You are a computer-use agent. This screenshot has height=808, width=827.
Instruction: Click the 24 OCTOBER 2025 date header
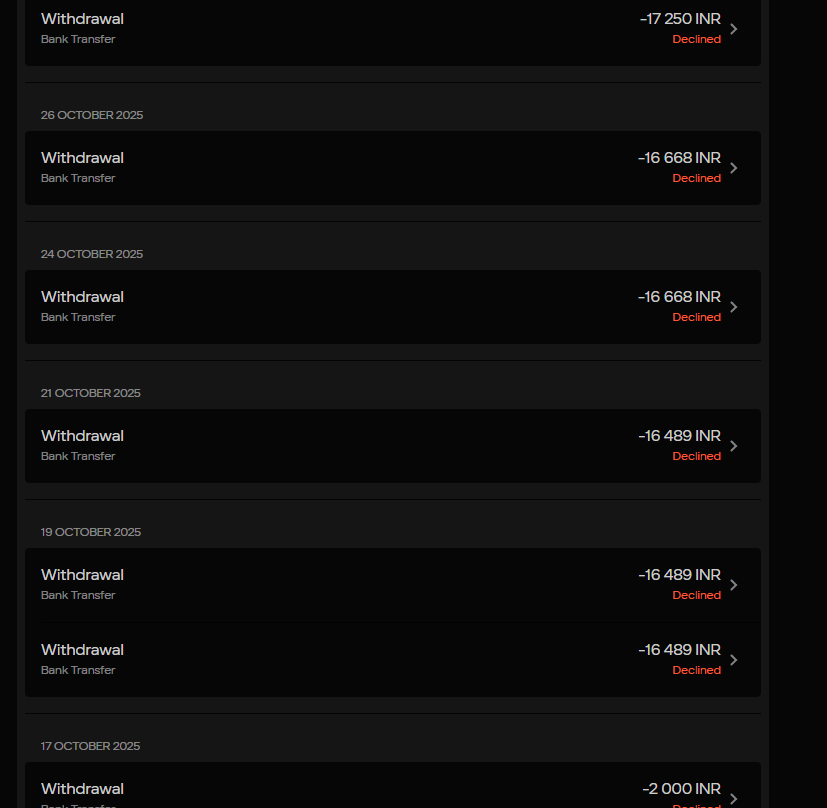[x=92, y=254]
